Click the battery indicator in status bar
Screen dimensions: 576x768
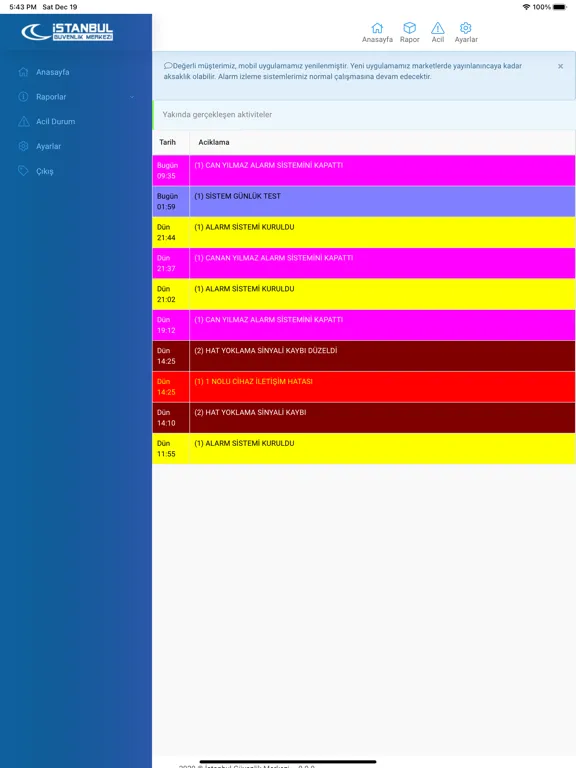click(x=559, y=7)
